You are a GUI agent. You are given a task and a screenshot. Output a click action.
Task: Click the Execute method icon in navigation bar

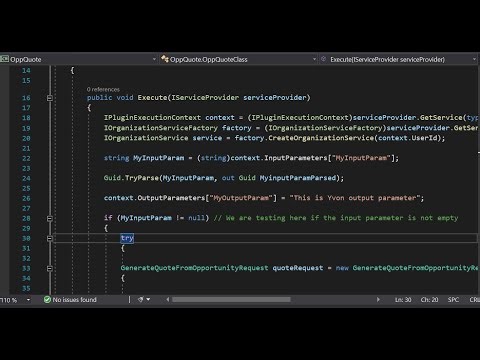coord(323,59)
